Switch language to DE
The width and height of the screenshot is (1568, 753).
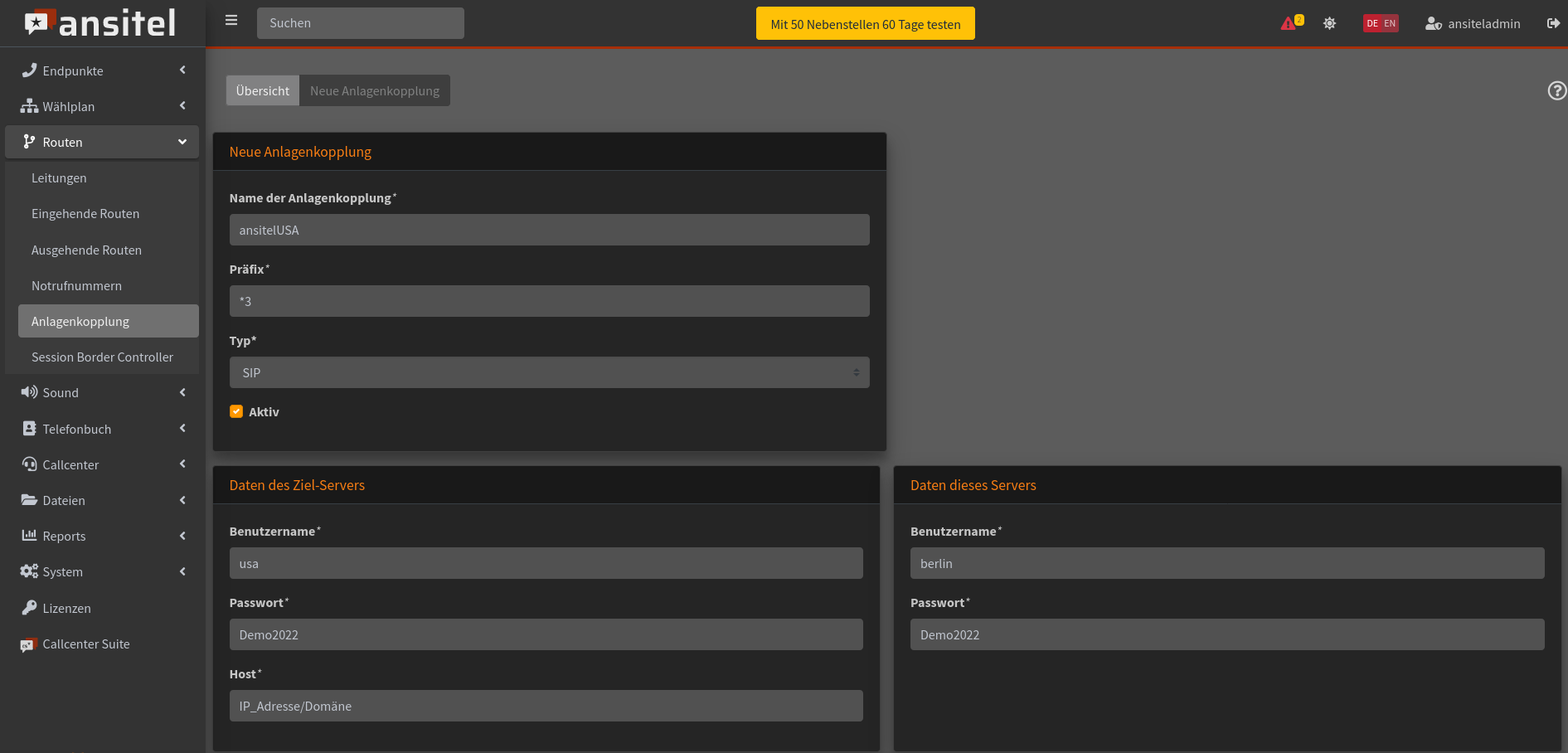(x=1372, y=23)
